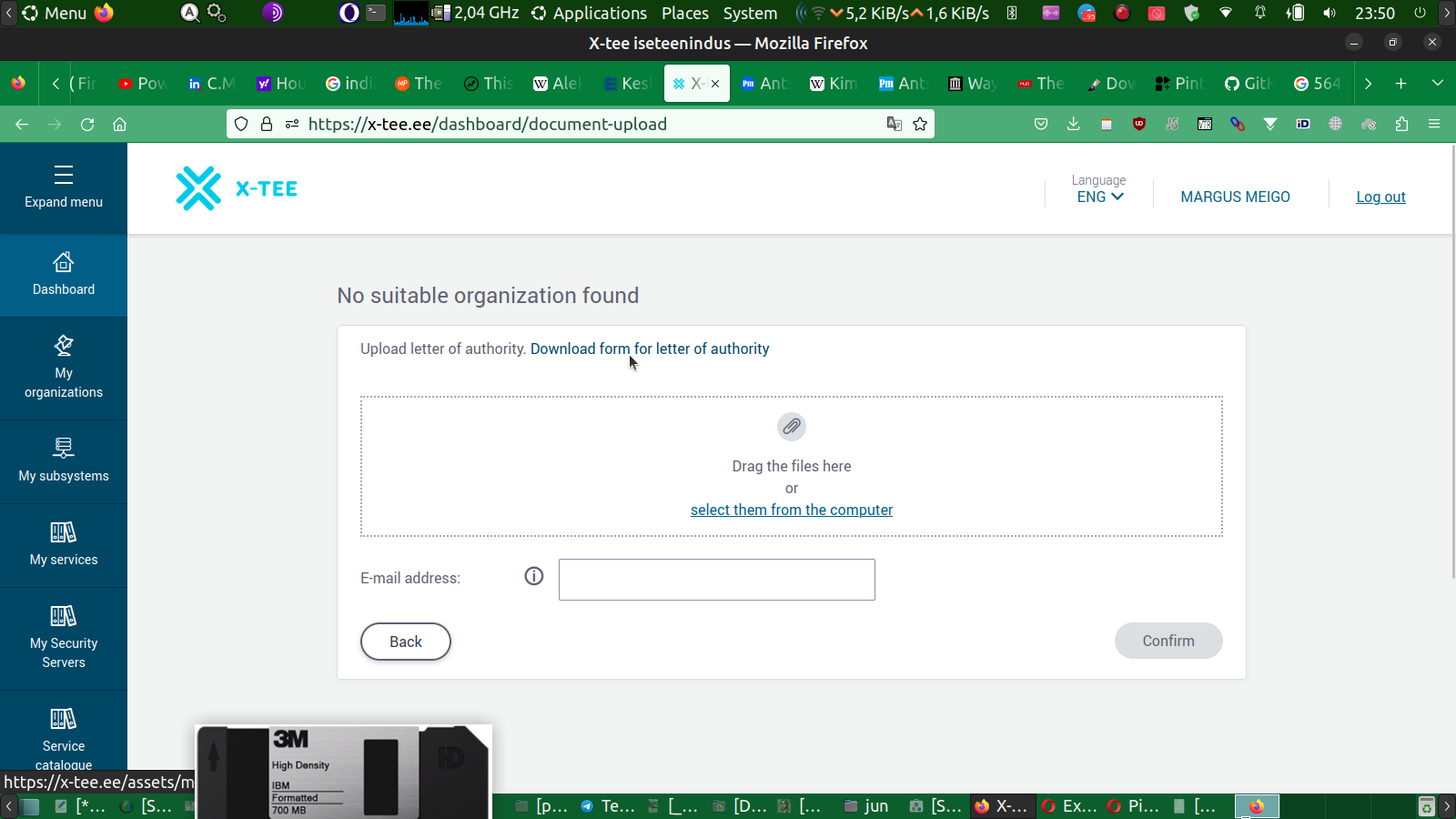List all tabs with the chevron
Viewport: 1456px width, 819px height.
pyautogui.click(x=1438, y=84)
